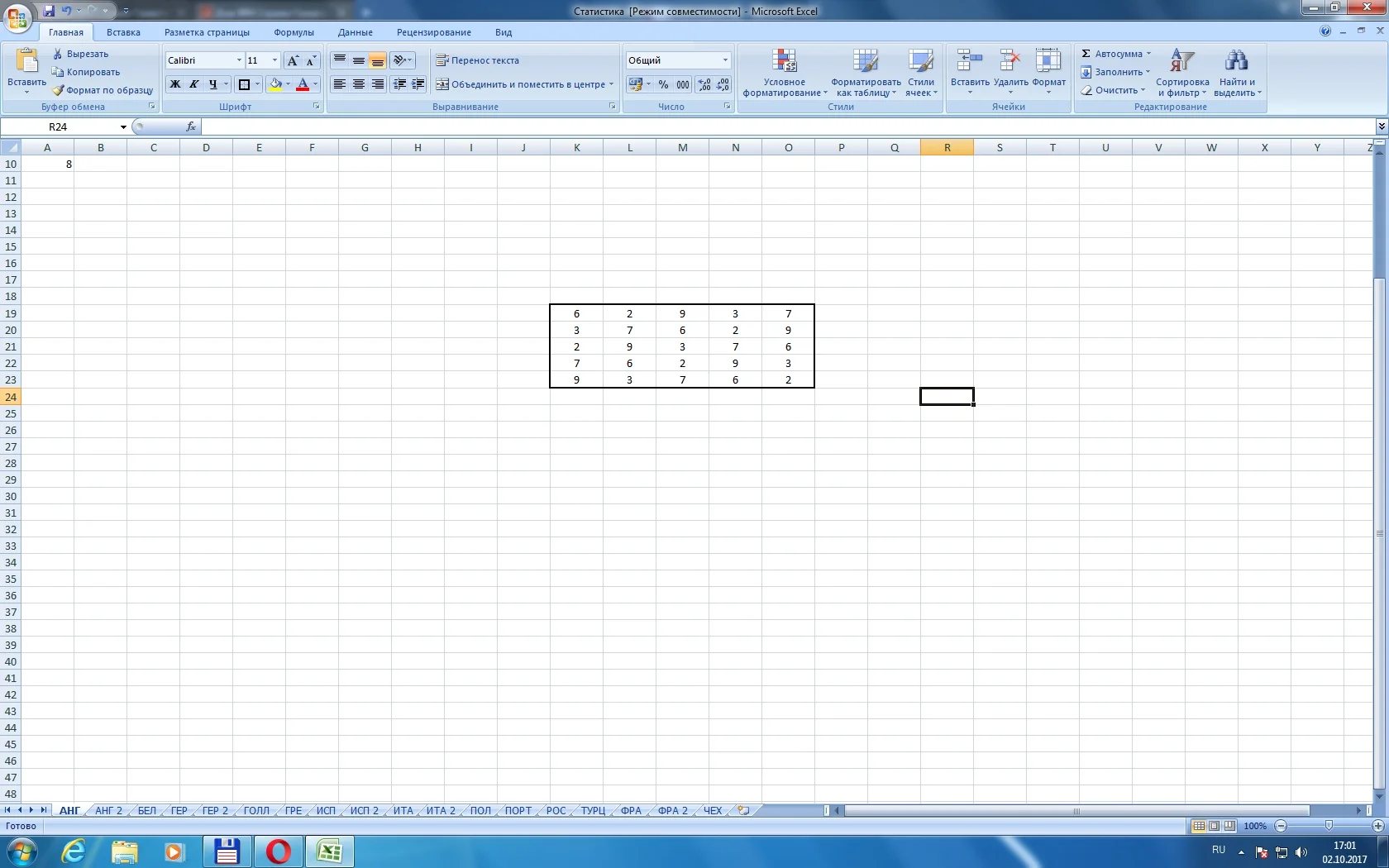This screenshot has height=868, width=1389.
Task: Toggle italic formatting
Action: (193, 84)
